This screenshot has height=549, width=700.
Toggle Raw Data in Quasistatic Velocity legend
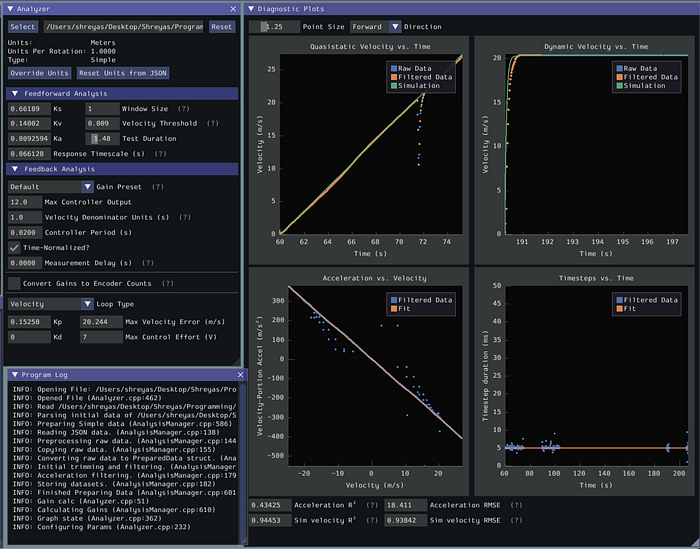click(411, 68)
